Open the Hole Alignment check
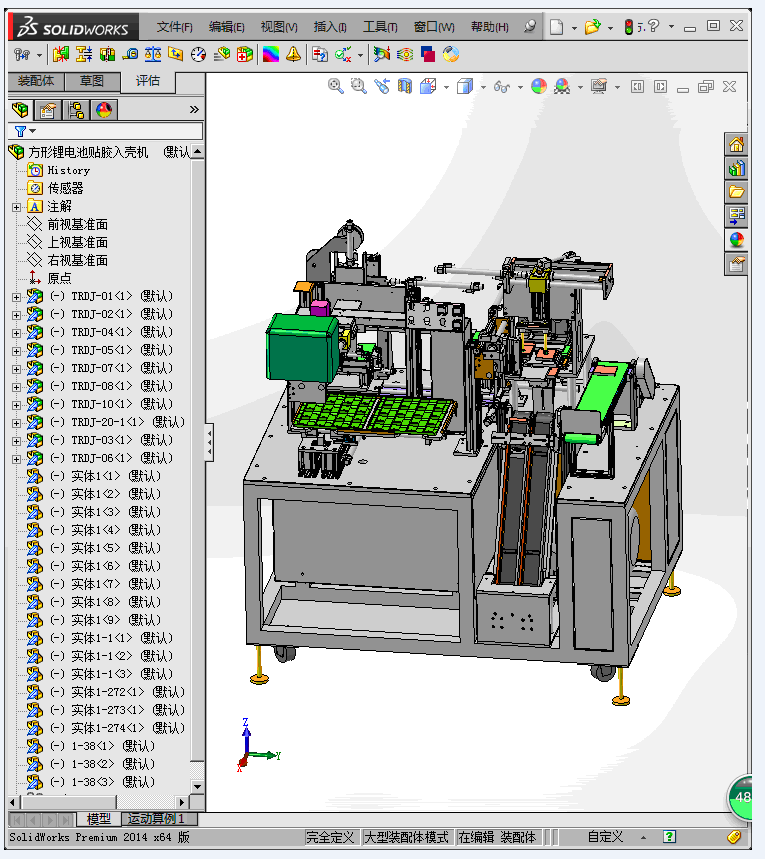 (107, 54)
